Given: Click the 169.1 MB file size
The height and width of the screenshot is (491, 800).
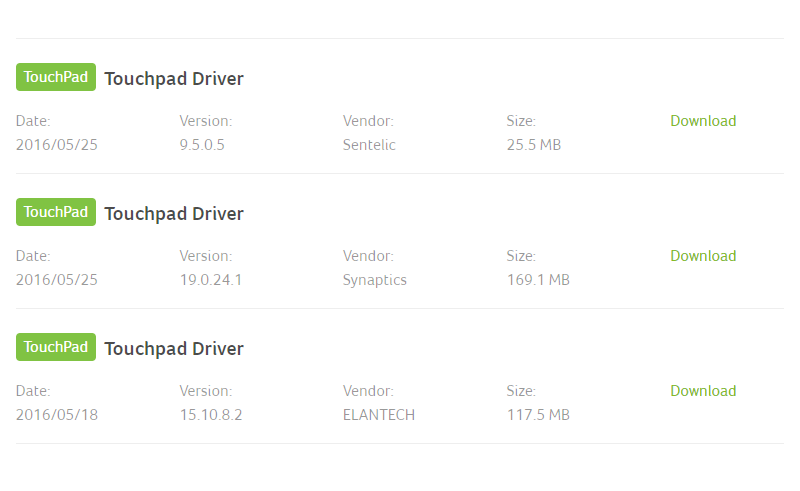Looking at the screenshot, I should (538, 280).
